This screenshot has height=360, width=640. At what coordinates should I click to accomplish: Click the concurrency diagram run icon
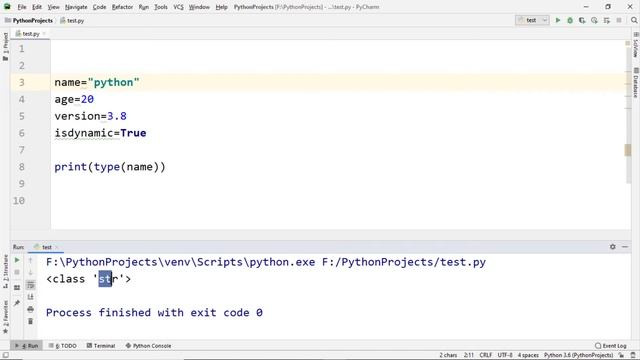pos(607,20)
